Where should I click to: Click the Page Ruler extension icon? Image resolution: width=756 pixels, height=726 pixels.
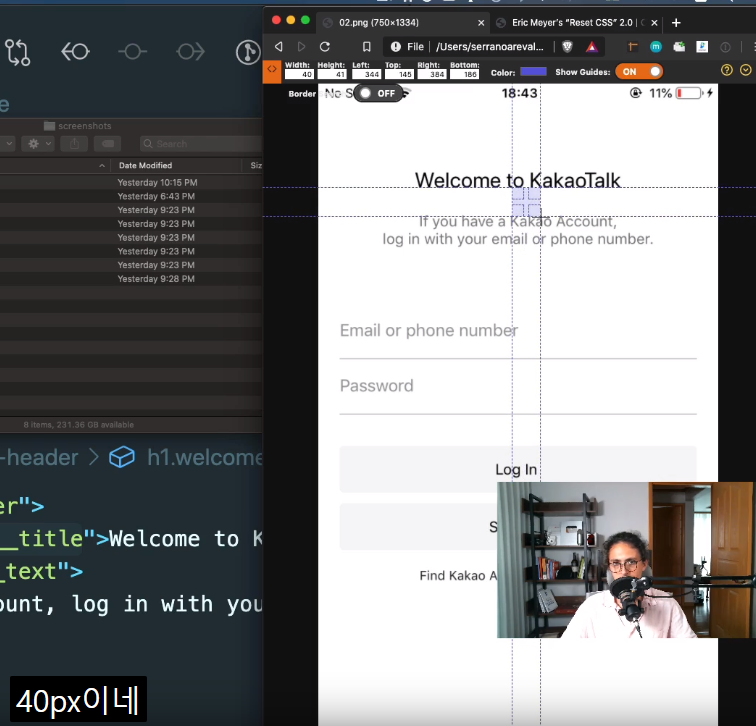(x=633, y=46)
